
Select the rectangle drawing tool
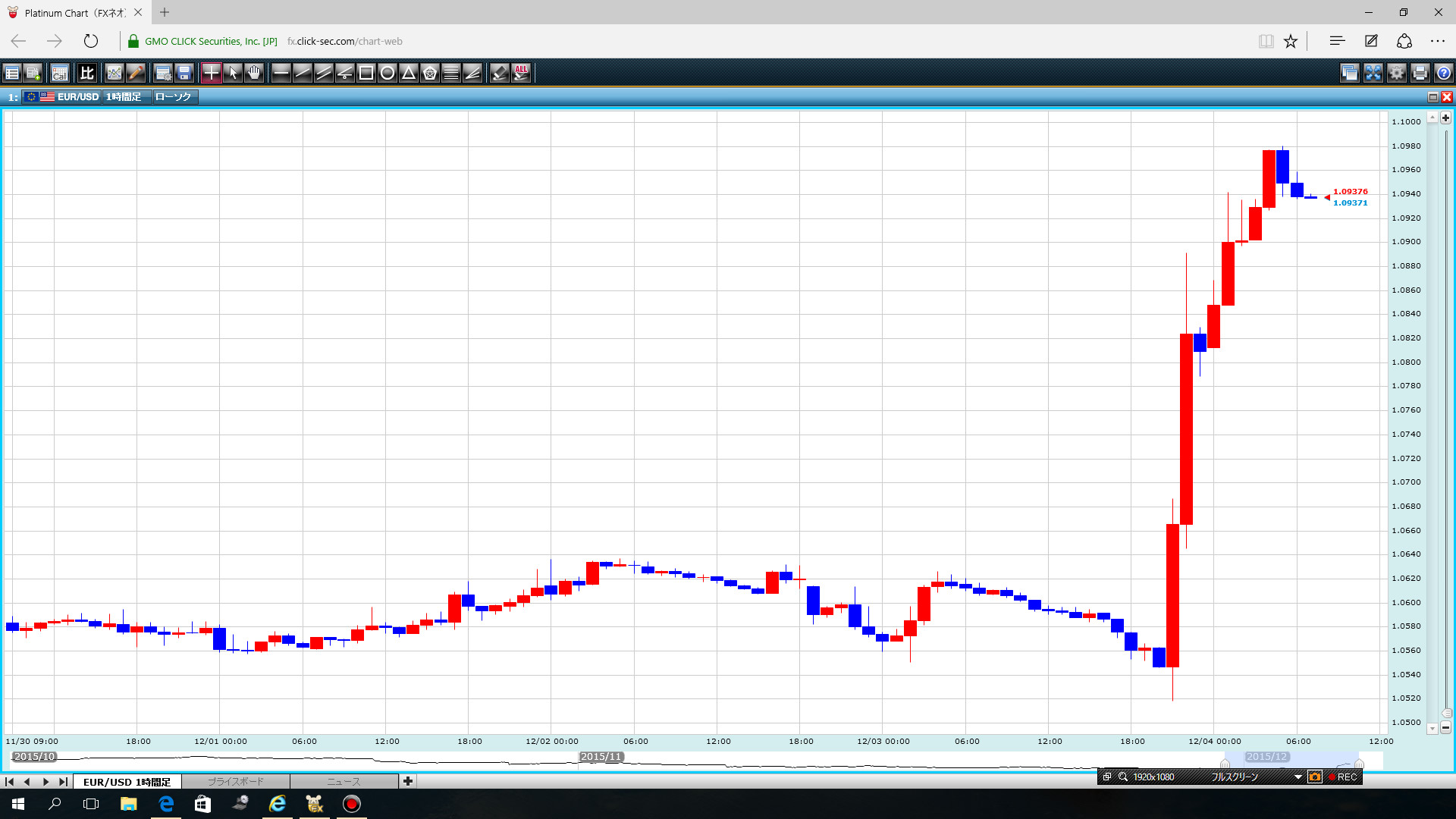[x=366, y=73]
